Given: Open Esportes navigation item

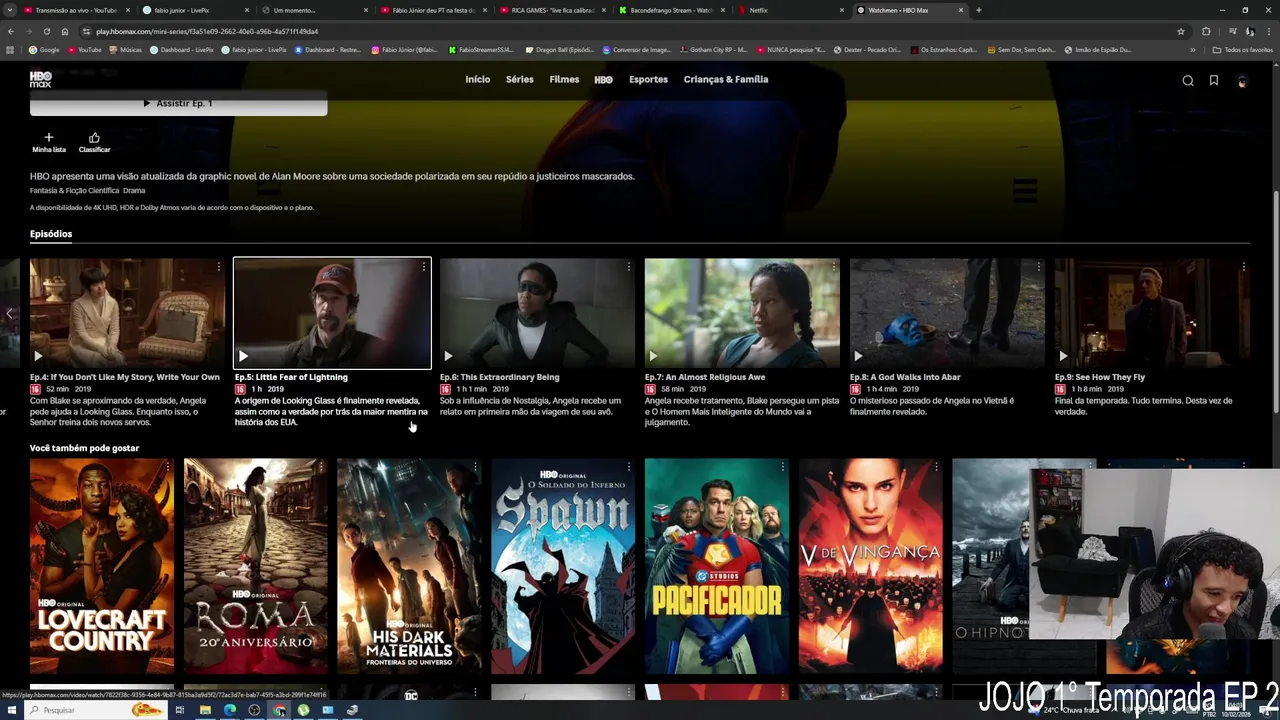Looking at the screenshot, I should click(x=648, y=79).
